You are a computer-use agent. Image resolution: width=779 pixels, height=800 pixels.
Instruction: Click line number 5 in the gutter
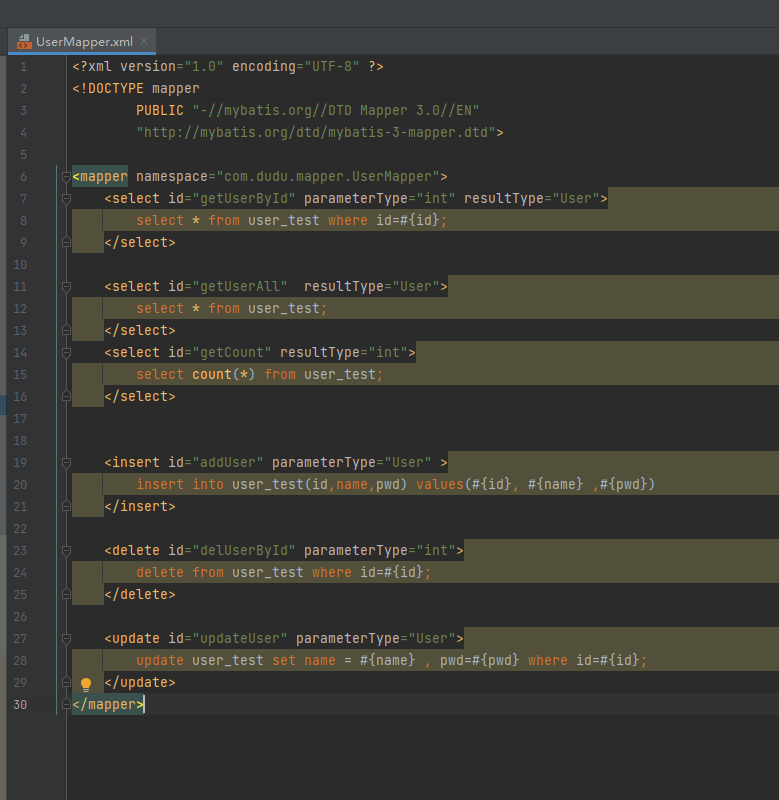click(23, 155)
